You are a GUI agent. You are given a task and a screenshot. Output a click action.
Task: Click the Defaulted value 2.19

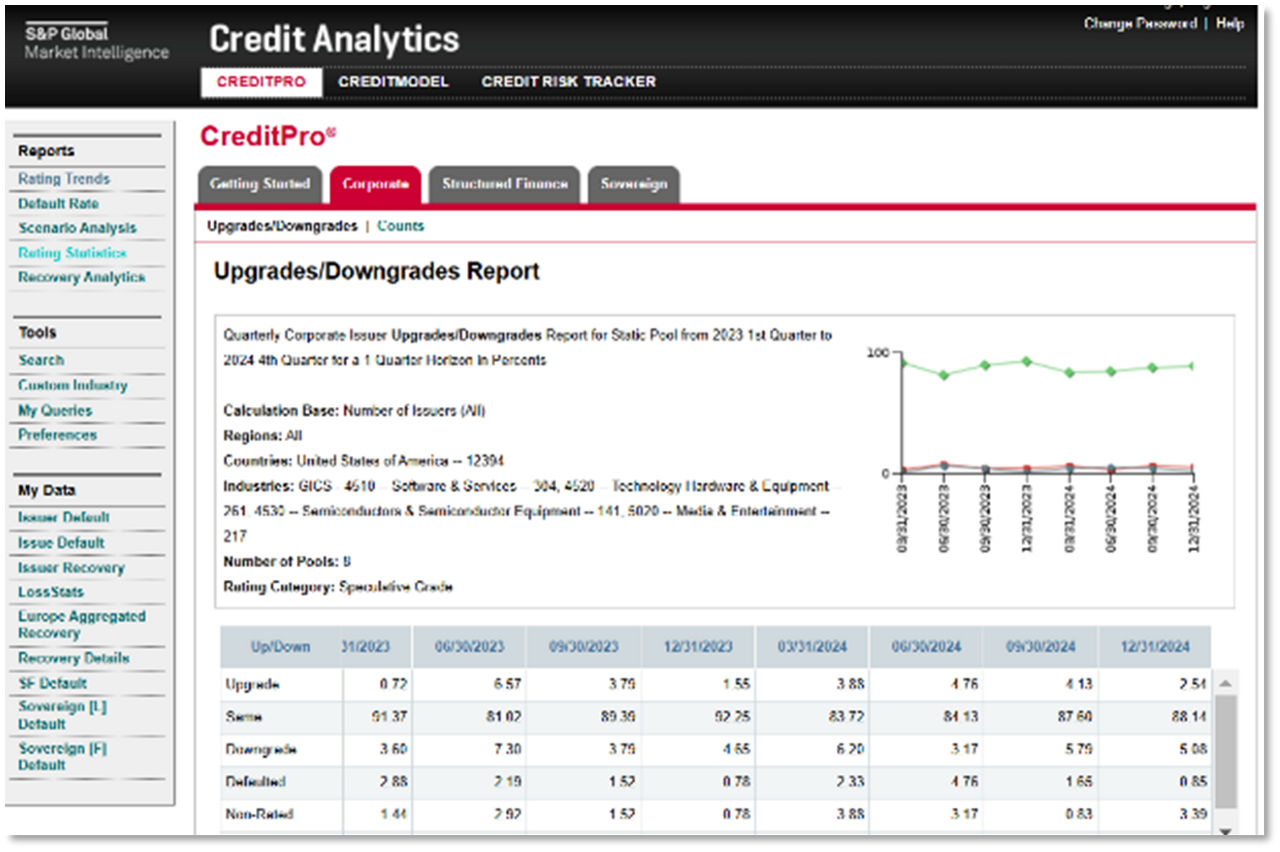coord(506,782)
